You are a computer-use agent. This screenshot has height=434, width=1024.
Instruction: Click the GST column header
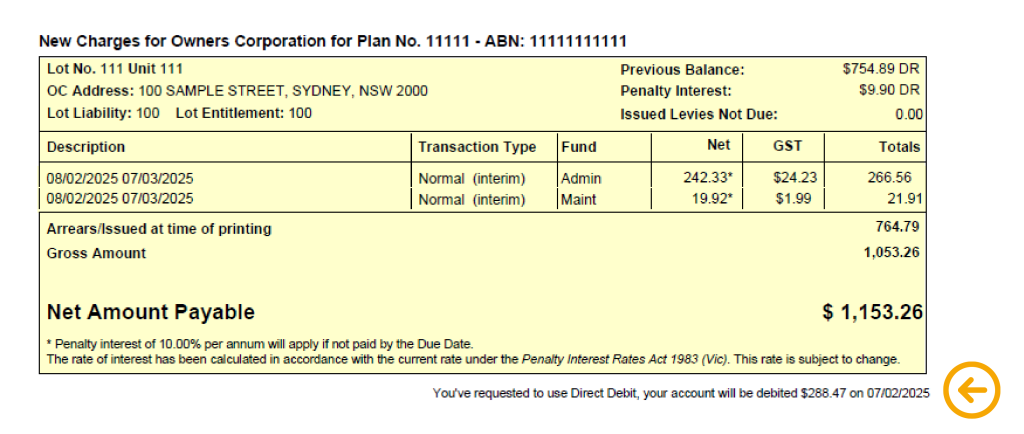788,146
